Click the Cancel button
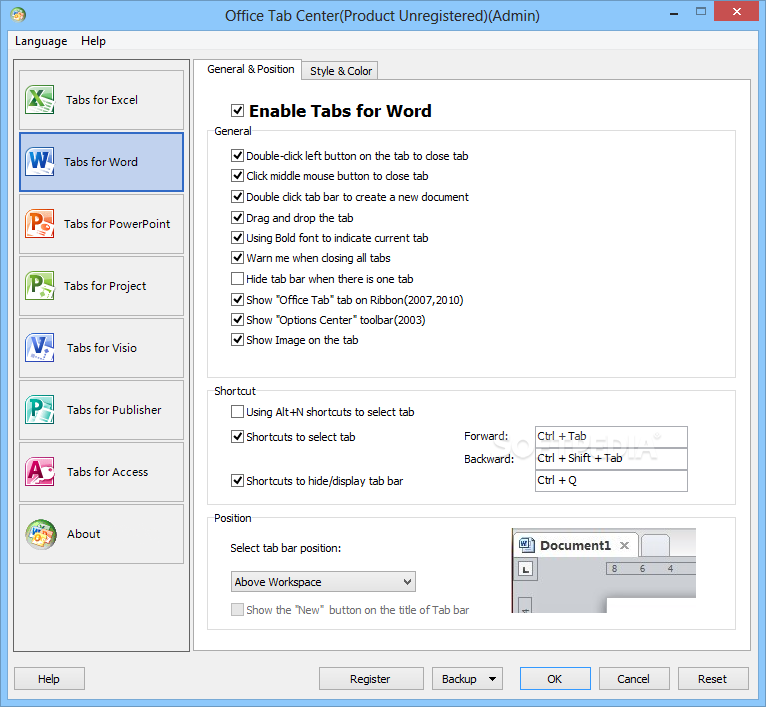The image size is (766, 707). tap(634, 679)
